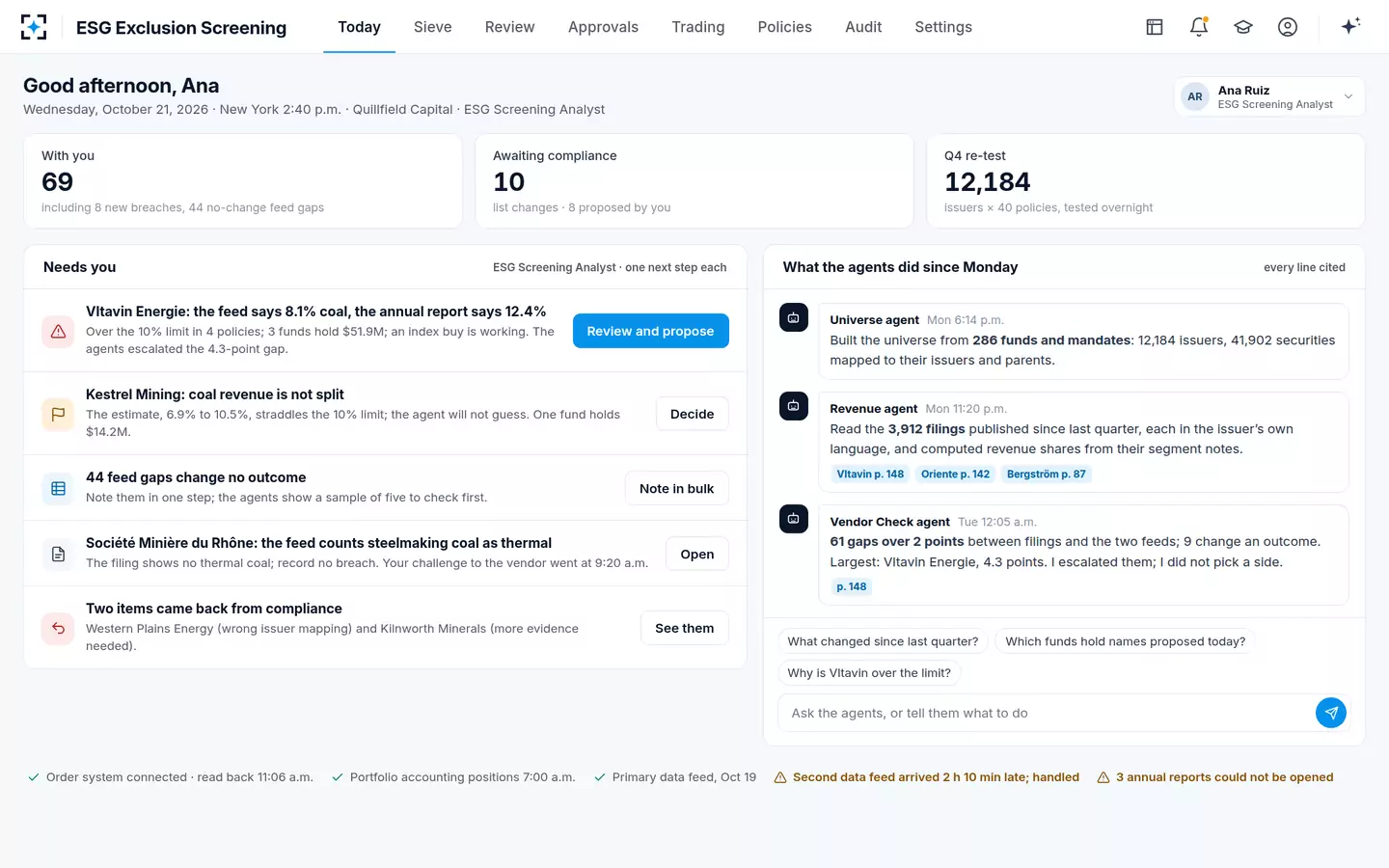The image size is (1389, 868).
Task: Select the Audit tab
Action: click(x=863, y=27)
